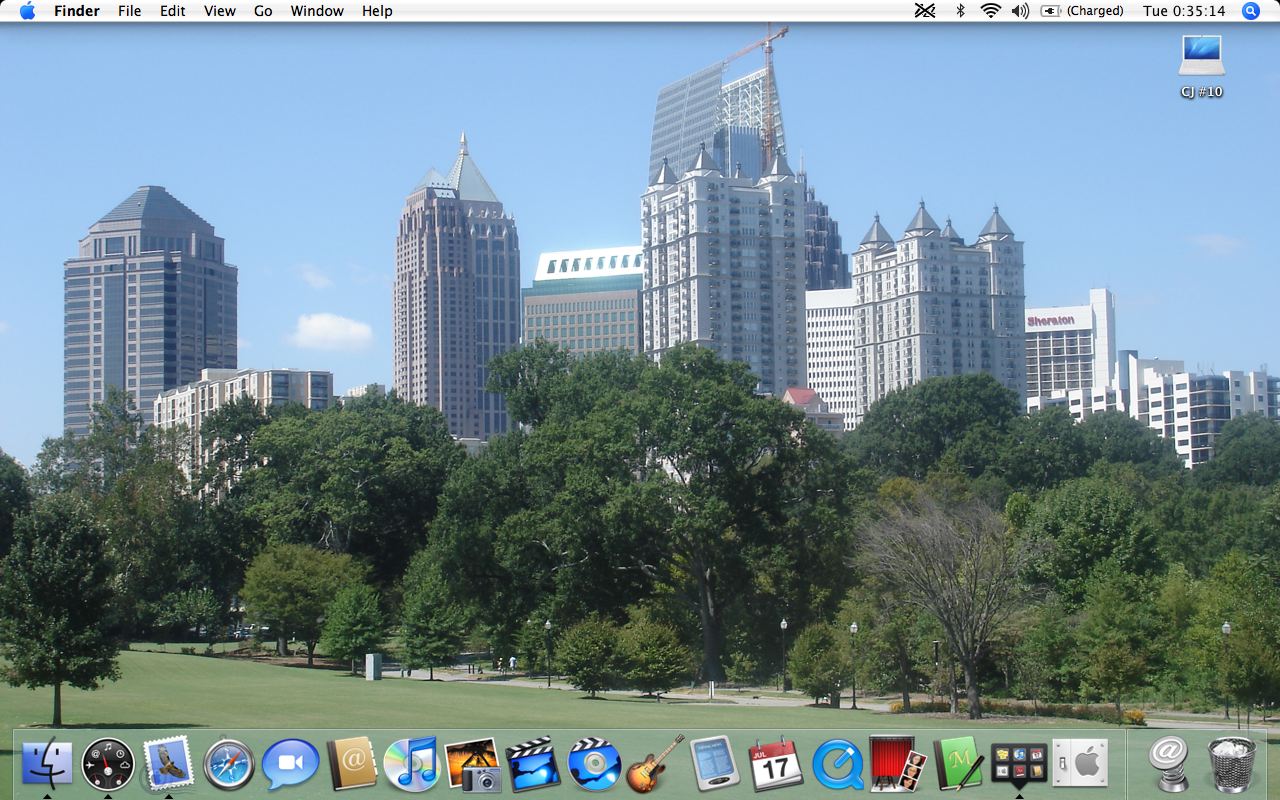Image resolution: width=1280 pixels, height=800 pixels.
Task: Open the Window menu
Action: [x=317, y=11]
